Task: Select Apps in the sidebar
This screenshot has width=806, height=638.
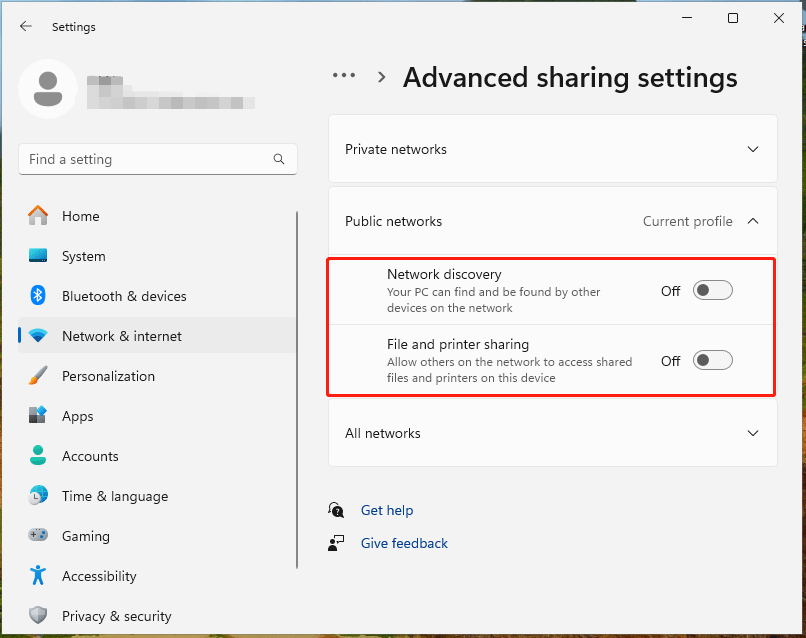Action: coord(40,416)
